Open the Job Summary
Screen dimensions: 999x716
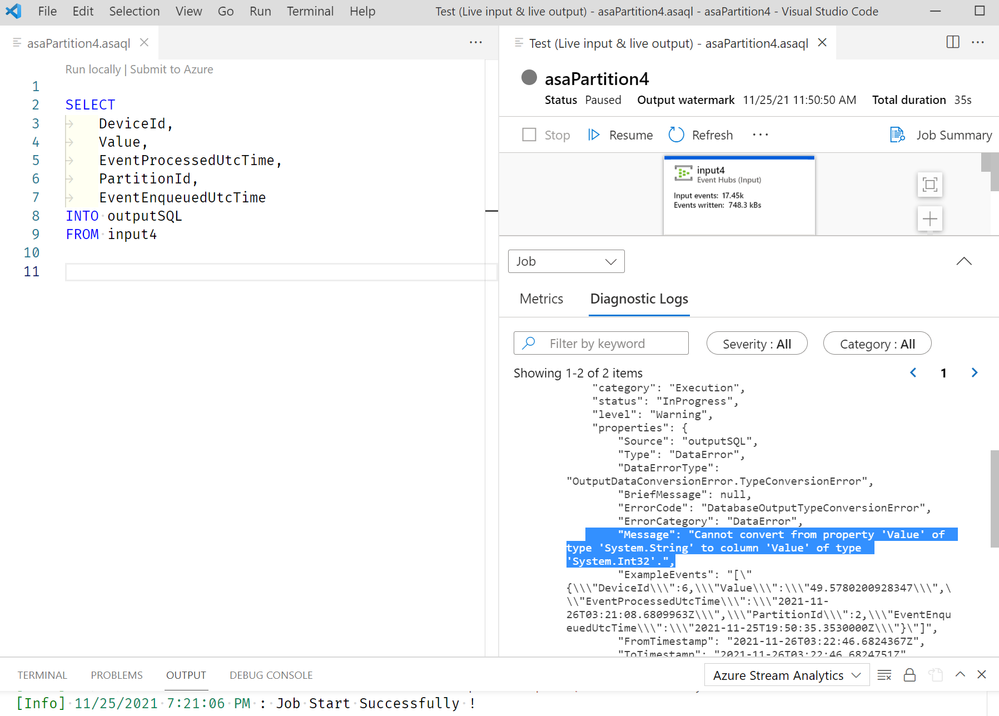941,135
